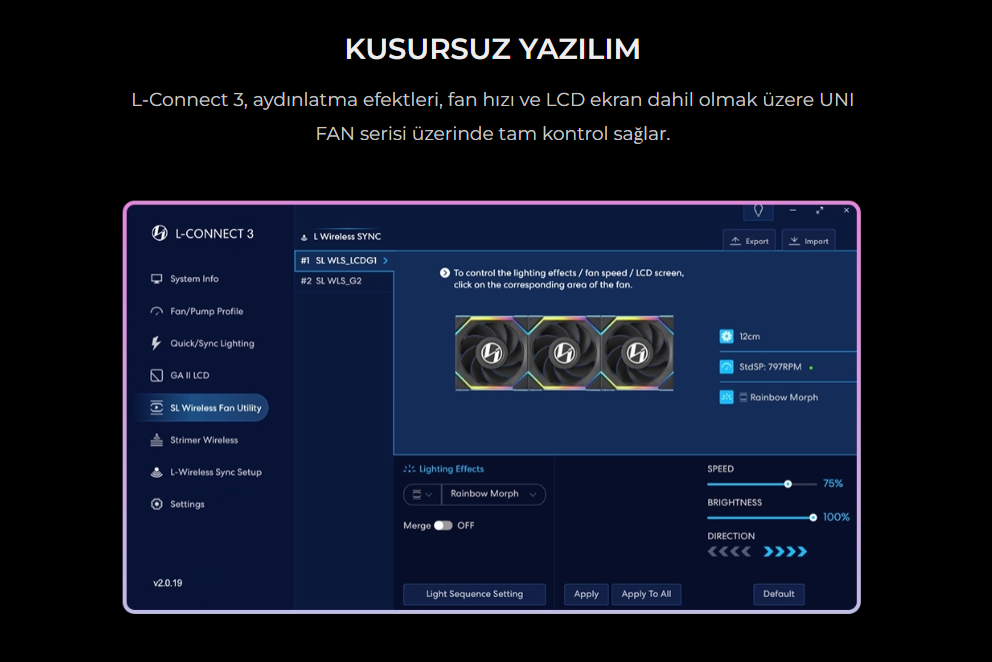Click the System Info monitor icon
The image size is (992, 662).
point(156,278)
